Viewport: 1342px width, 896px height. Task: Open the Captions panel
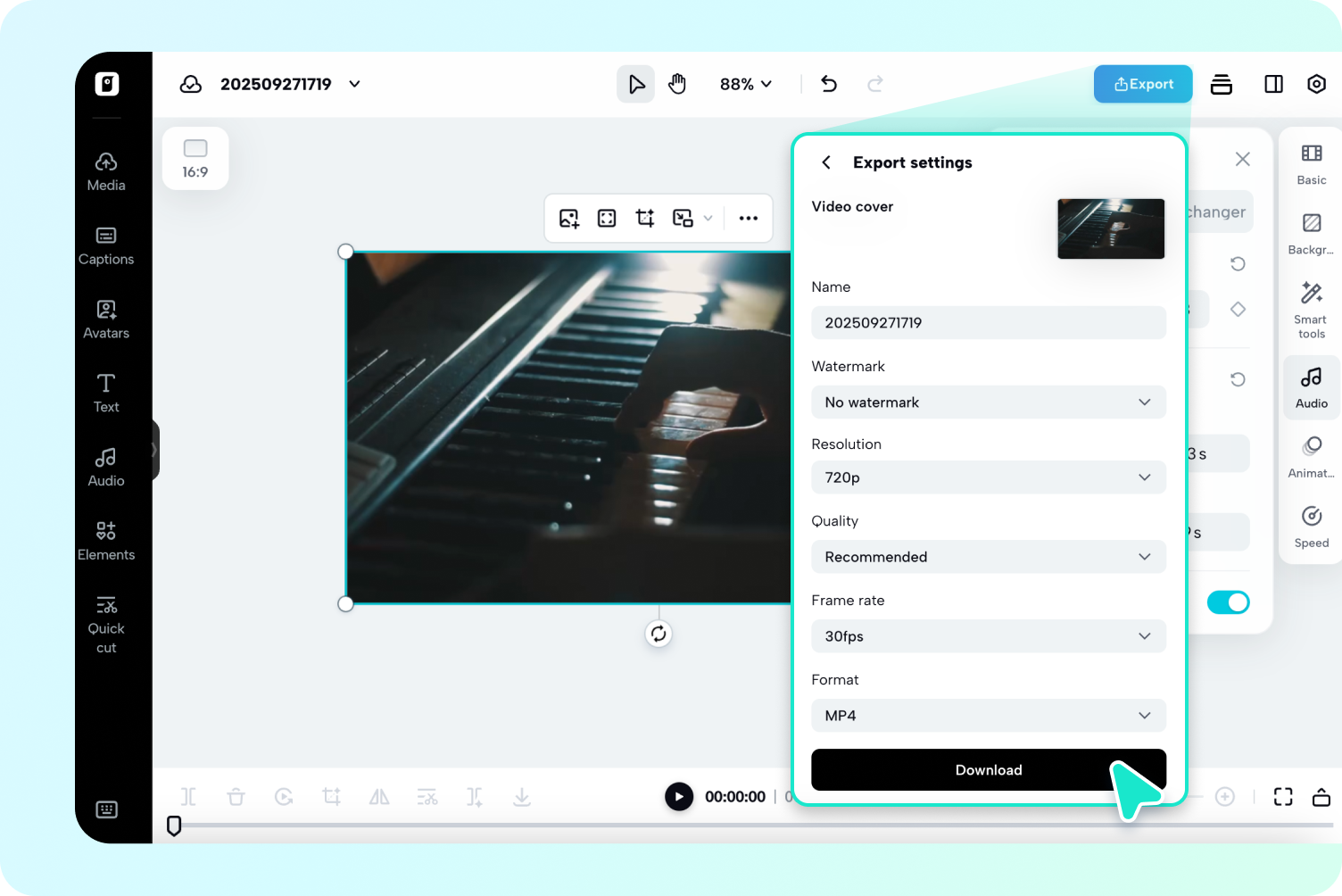click(x=106, y=245)
